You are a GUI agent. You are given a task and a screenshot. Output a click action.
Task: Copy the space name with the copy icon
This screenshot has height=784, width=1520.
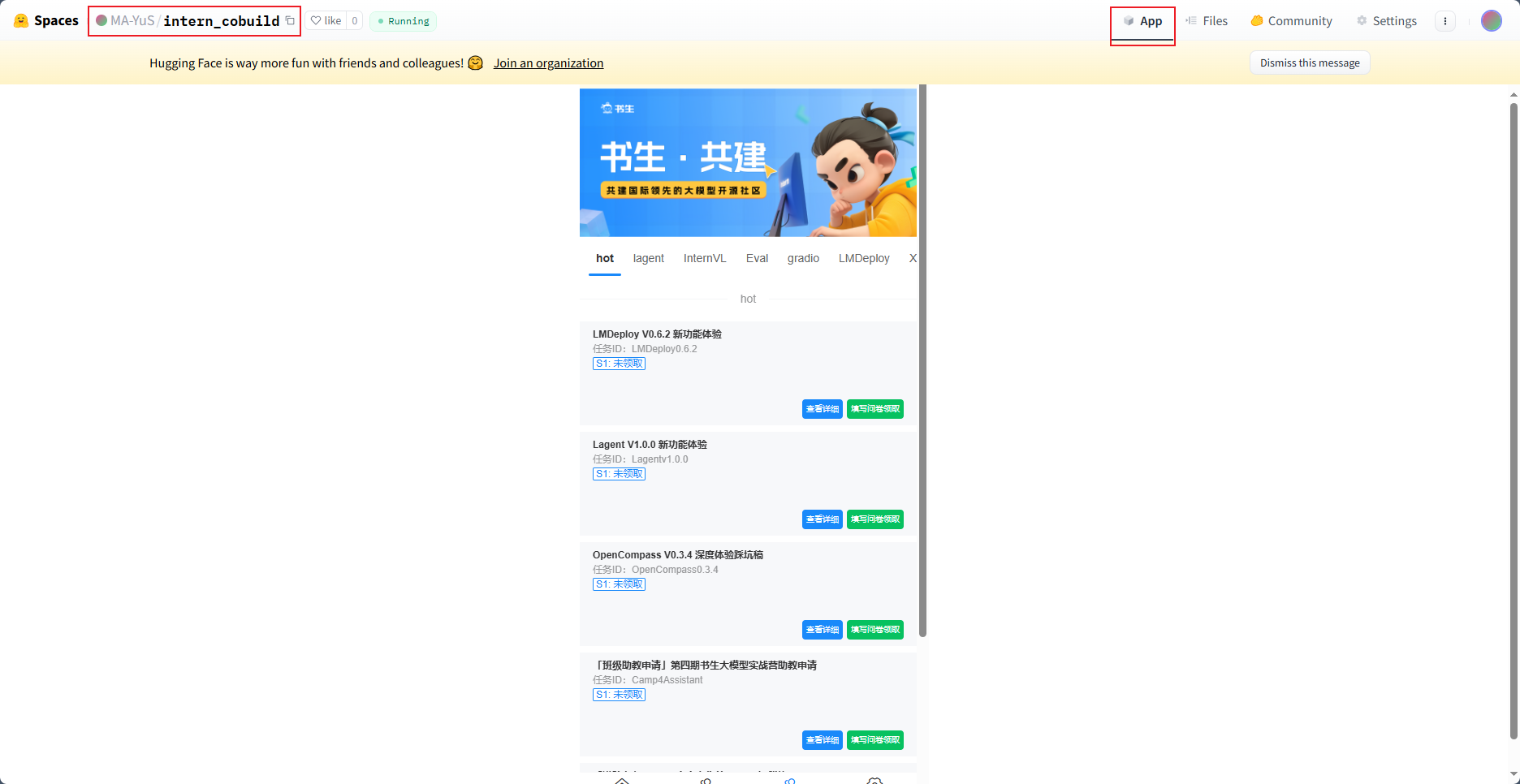coord(290,21)
